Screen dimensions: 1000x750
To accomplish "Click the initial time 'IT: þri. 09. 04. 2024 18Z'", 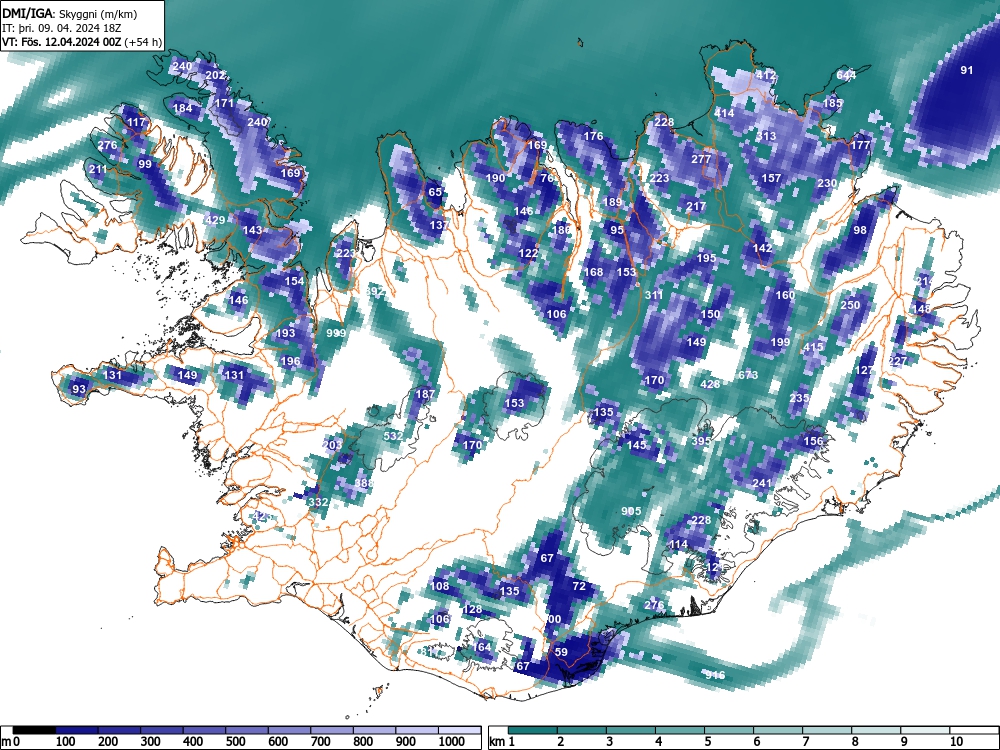I will click(x=61, y=27).
